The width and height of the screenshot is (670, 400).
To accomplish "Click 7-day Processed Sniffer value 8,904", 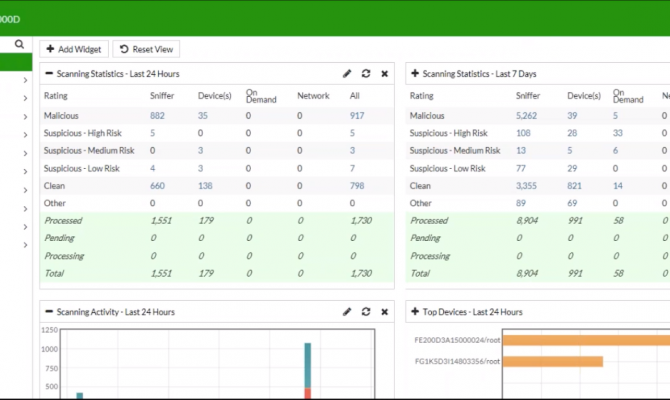I will (527, 221).
